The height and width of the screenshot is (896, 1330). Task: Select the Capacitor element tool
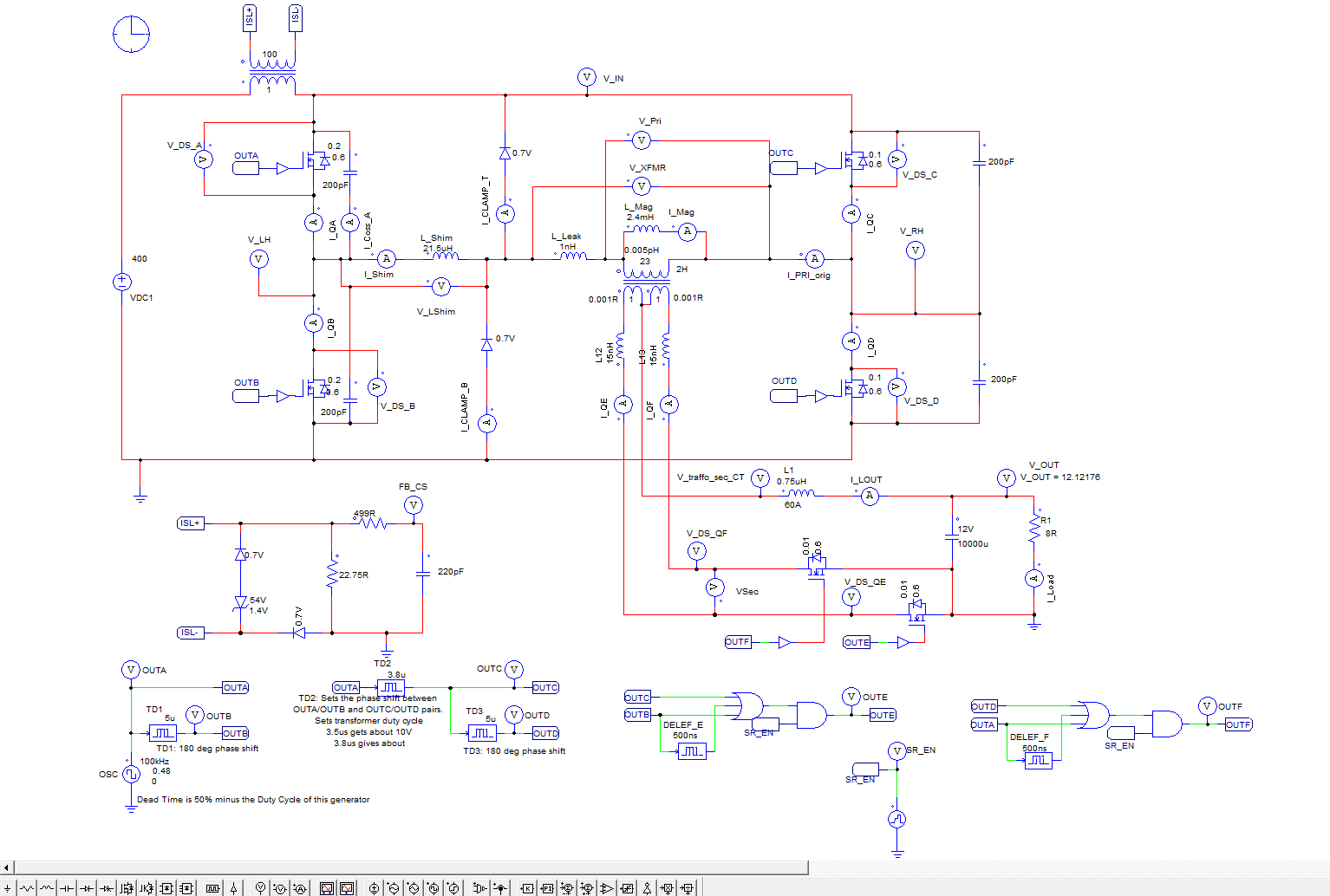coord(67,887)
